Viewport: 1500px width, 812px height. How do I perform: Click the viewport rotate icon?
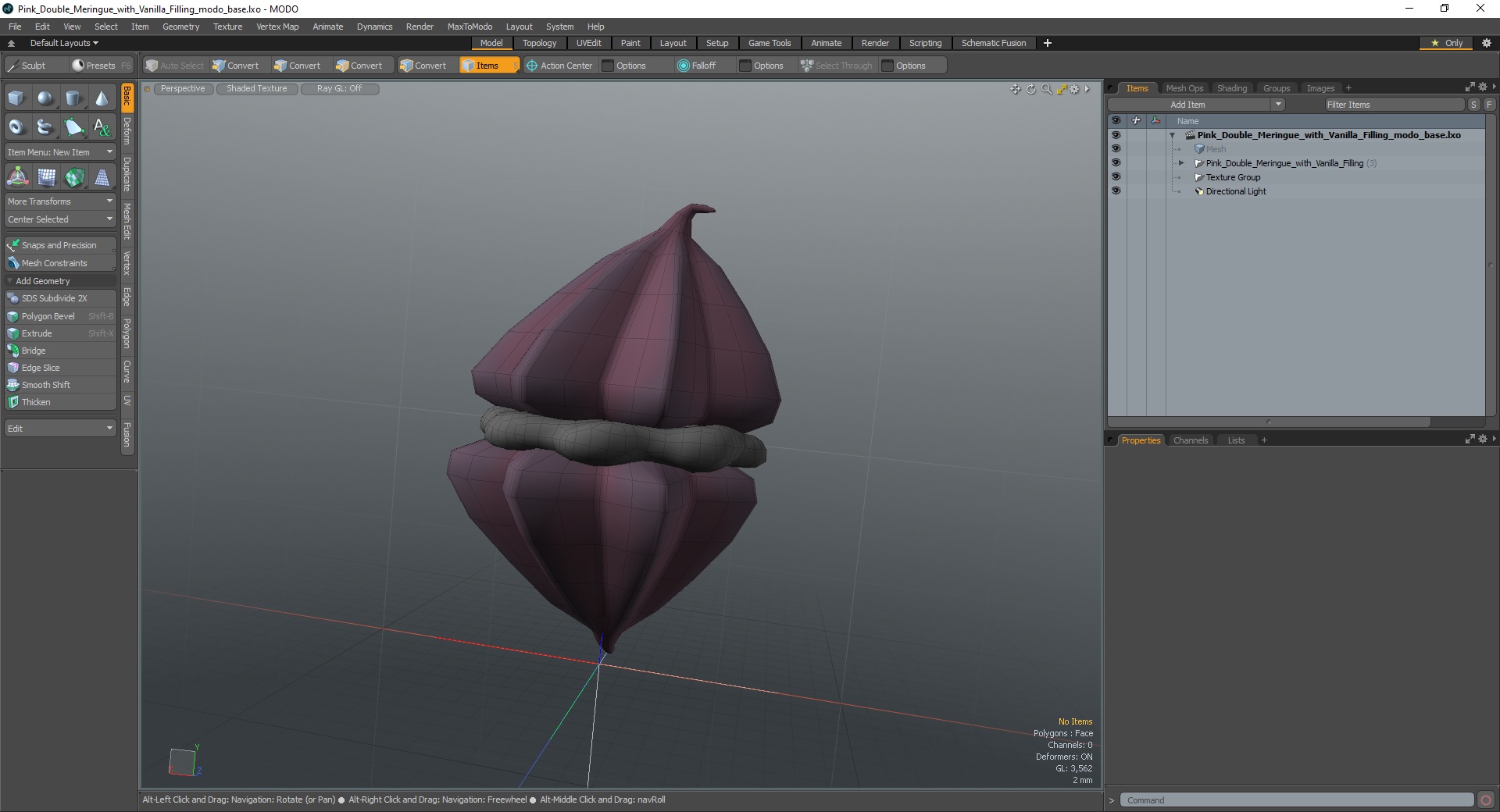1030,89
